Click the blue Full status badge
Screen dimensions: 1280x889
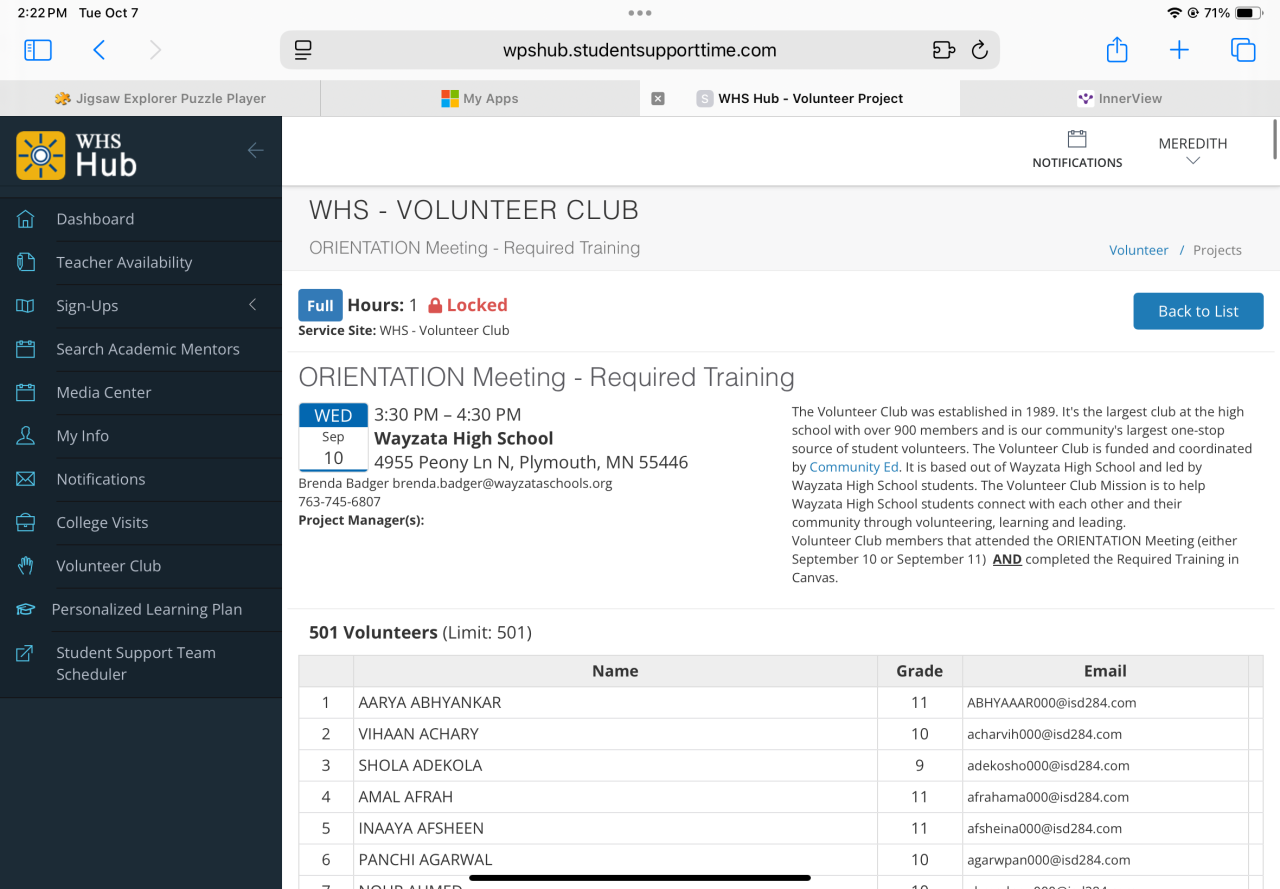pyautogui.click(x=320, y=306)
